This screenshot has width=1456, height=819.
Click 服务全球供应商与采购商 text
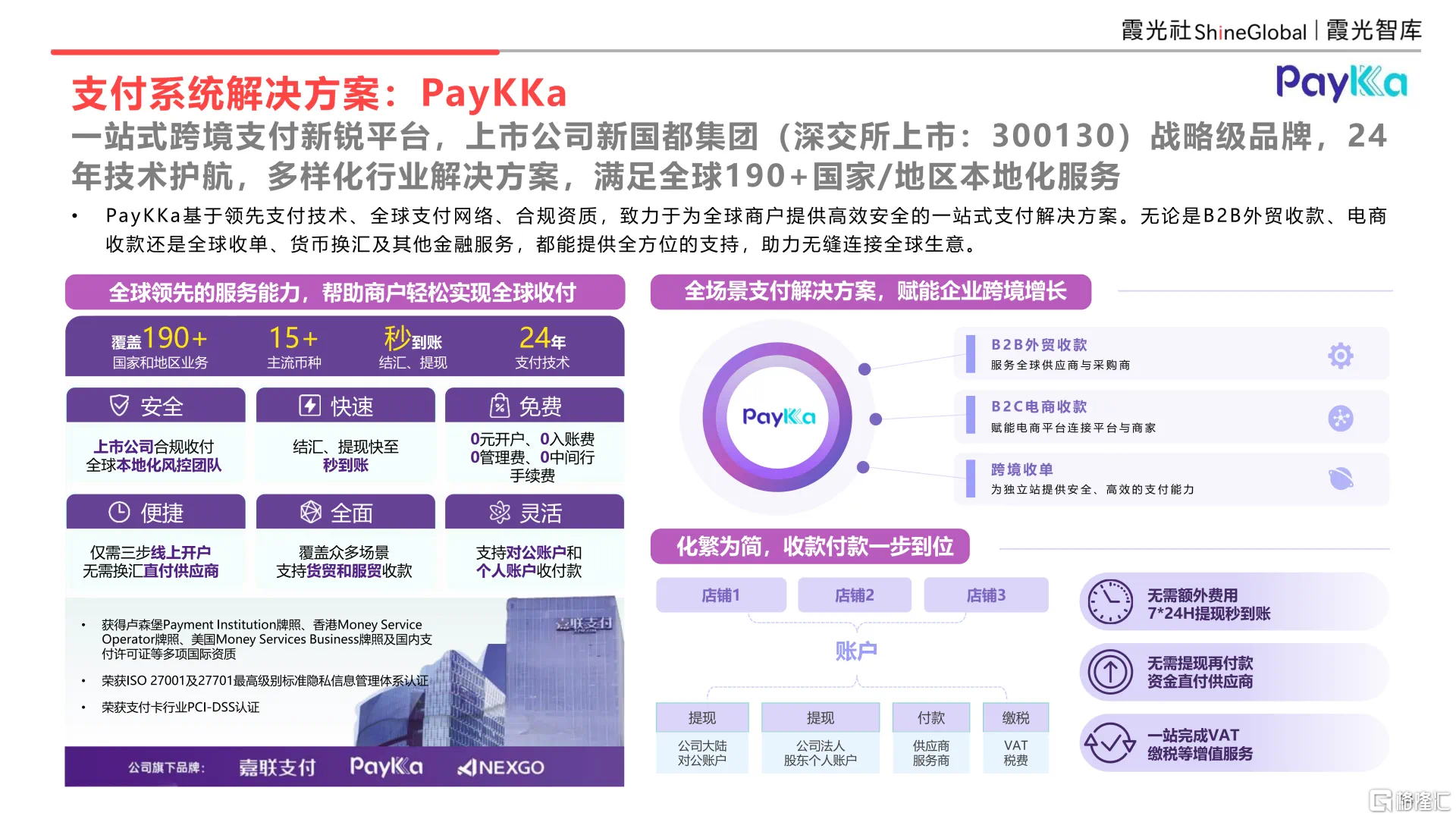click(x=1060, y=365)
